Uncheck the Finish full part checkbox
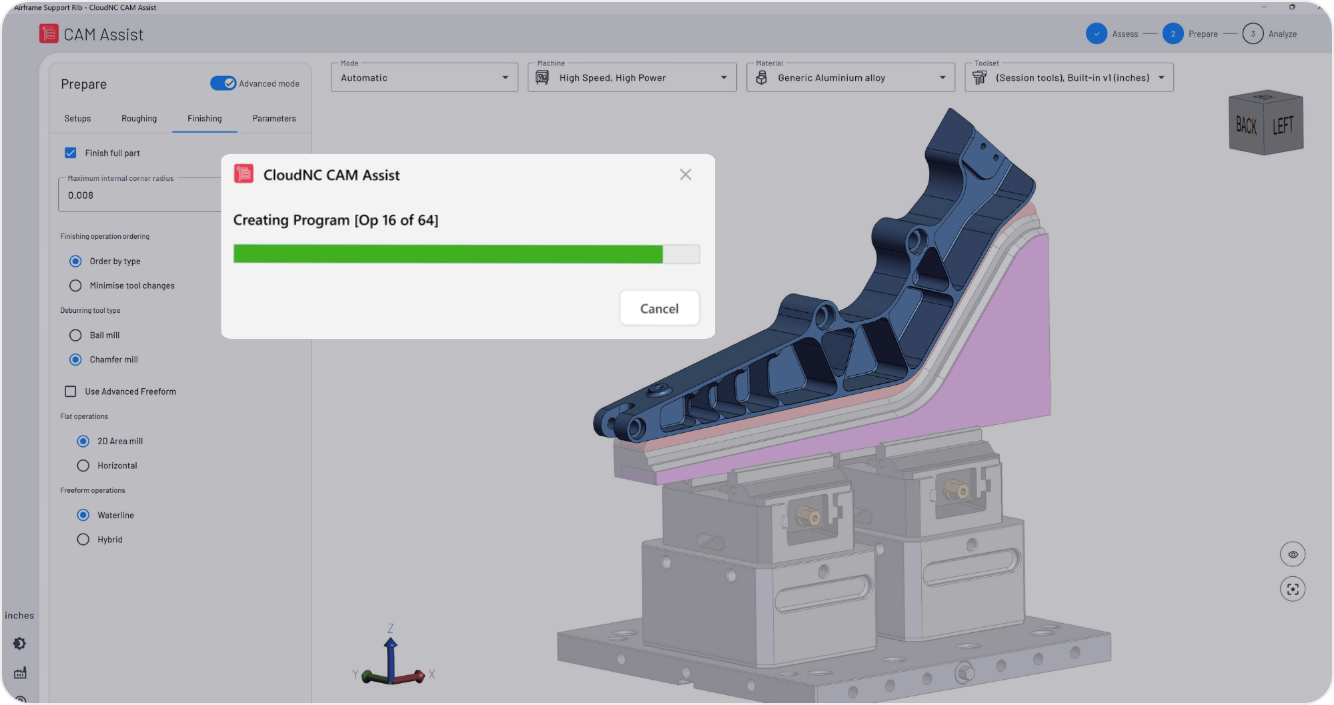The height and width of the screenshot is (705, 1334). pos(69,152)
